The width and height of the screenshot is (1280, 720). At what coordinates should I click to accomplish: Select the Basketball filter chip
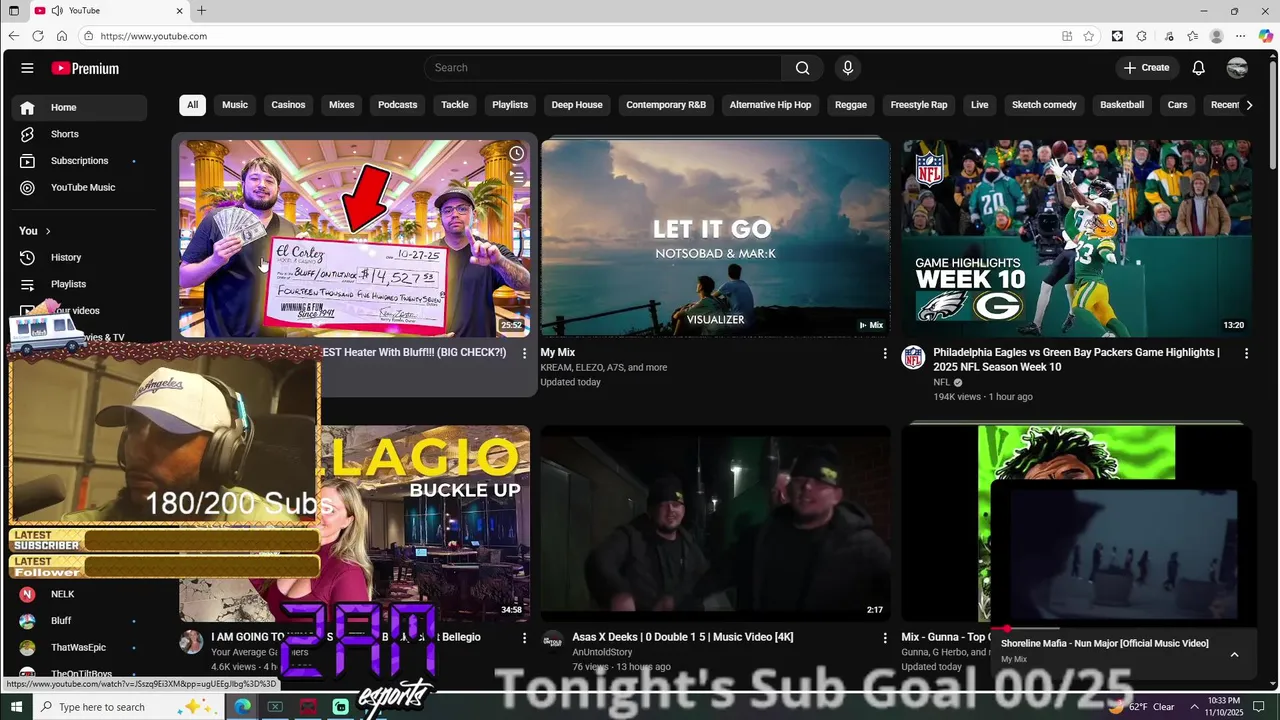click(1122, 105)
